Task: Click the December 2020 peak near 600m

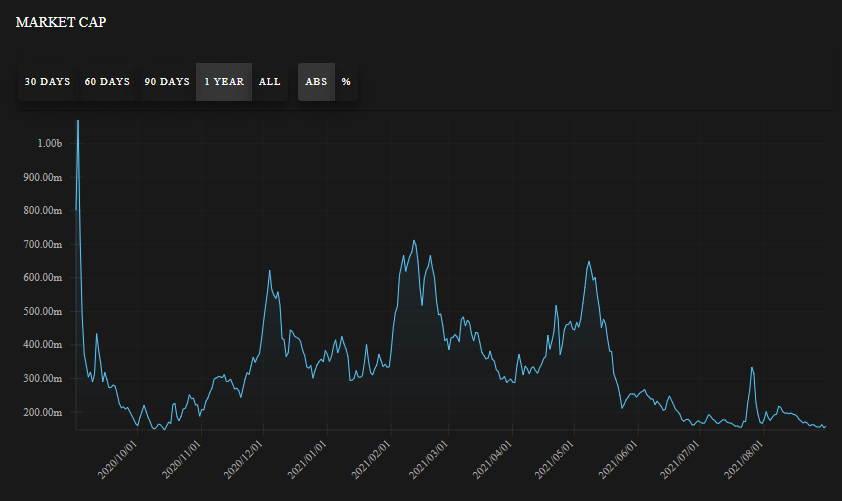Action: coord(270,271)
